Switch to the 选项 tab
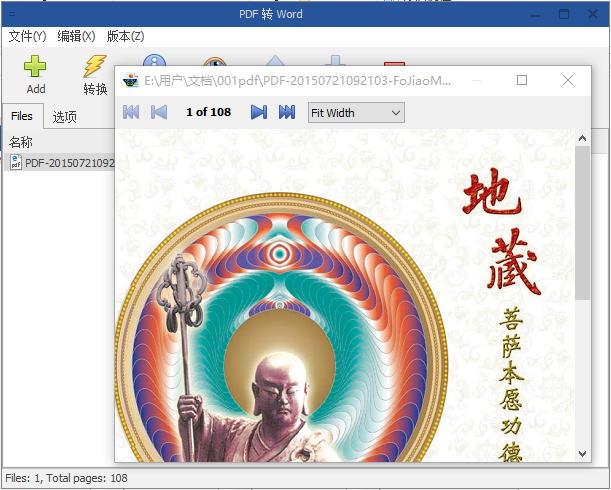 pos(65,117)
